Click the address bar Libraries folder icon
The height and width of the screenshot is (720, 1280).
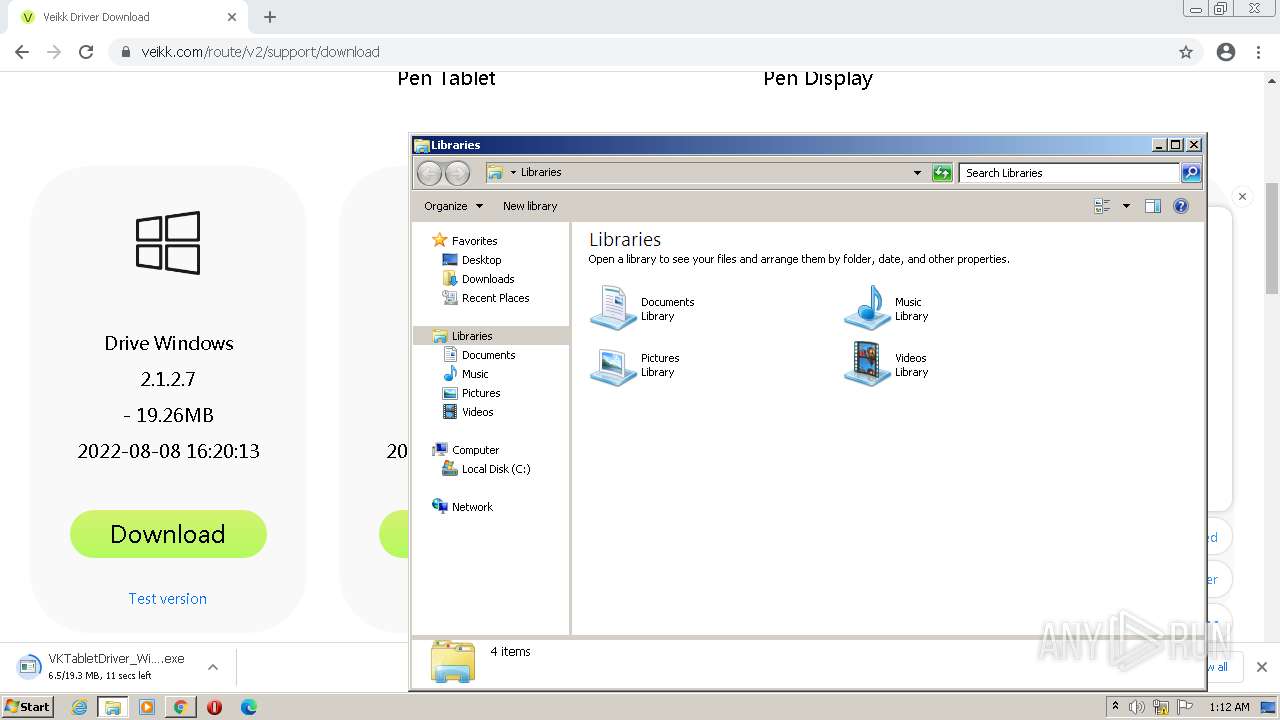[495, 172]
